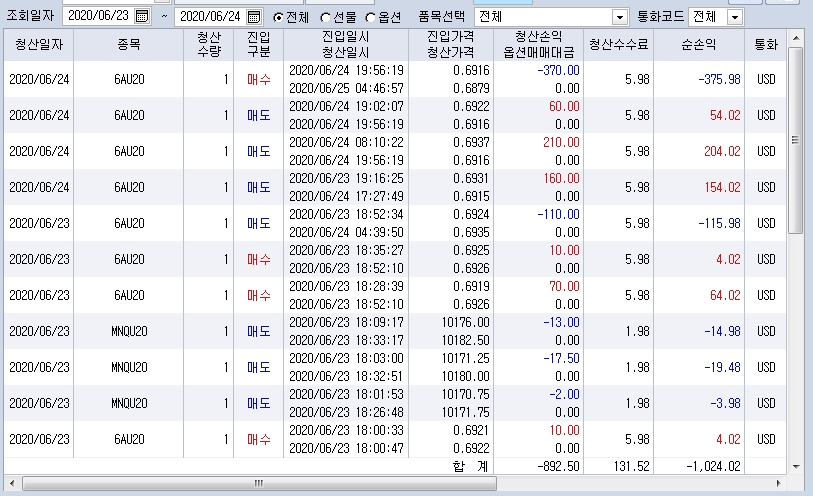Viewport: 813px width, 496px height.
Task: Click entry price 10176.00
Action: pyautogui.click(x=465, y=322)
